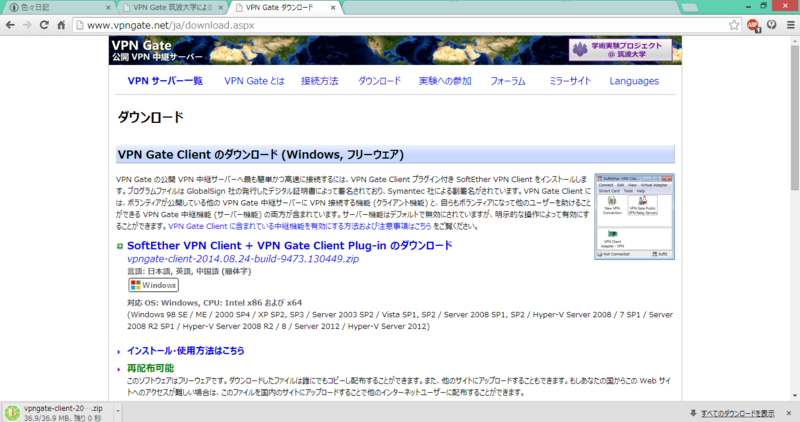Viewport: 800px width, 422px height.
Task: Bookmark this page with the star icon
Action: [x=734, y=25]
